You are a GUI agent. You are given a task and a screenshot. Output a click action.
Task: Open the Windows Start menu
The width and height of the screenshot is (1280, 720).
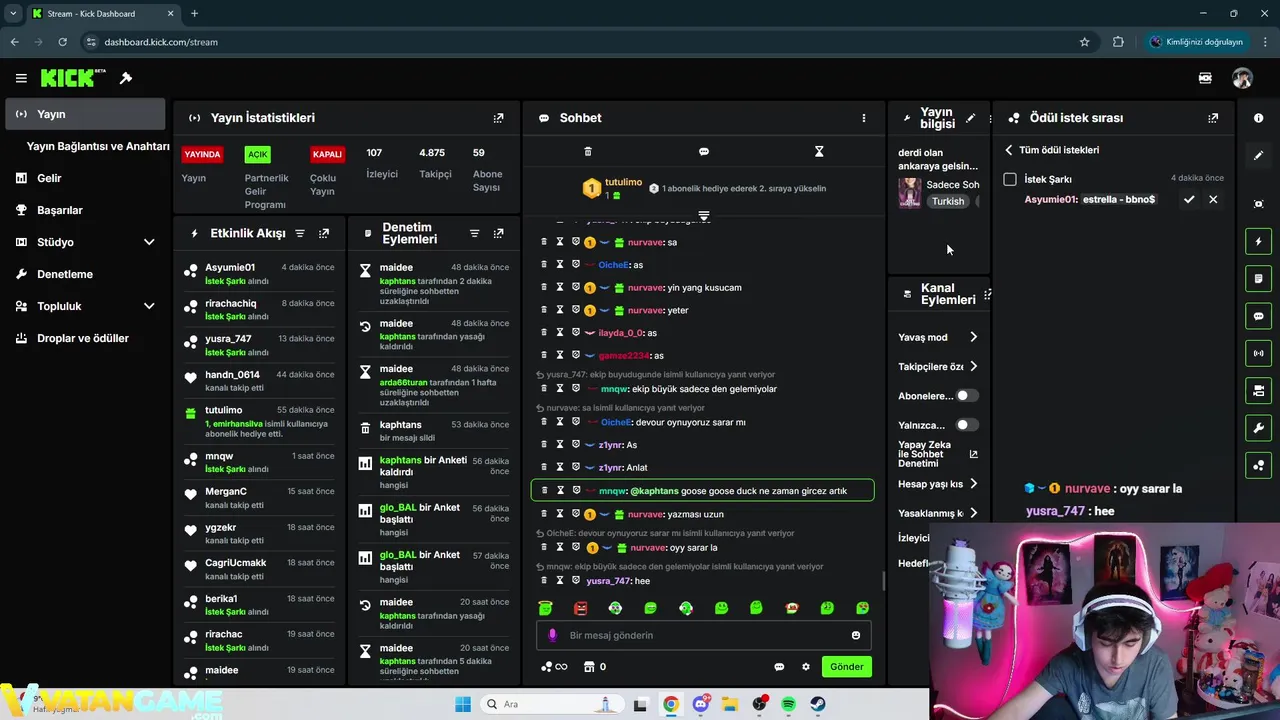point(463,704)
